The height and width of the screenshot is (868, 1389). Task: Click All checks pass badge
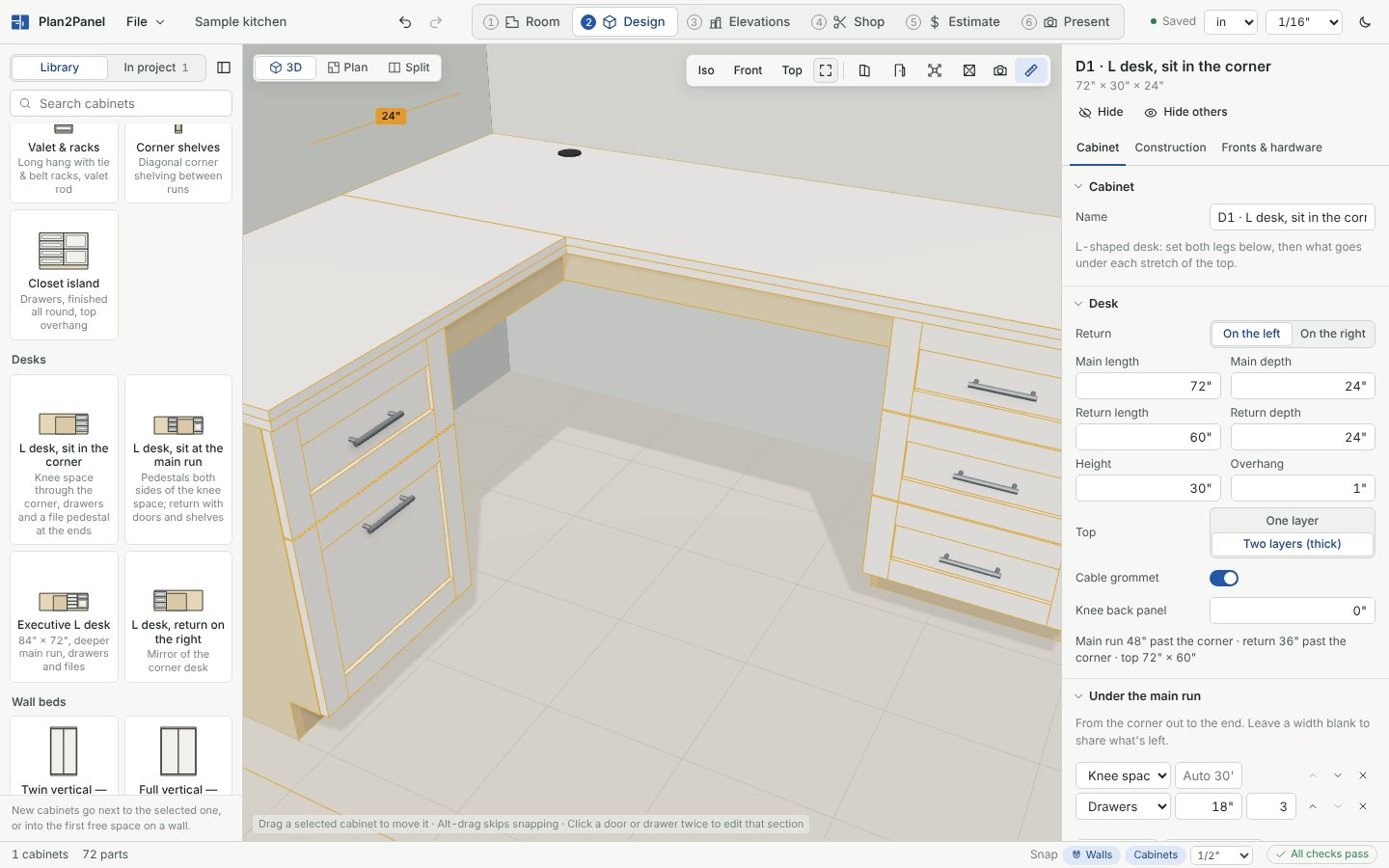[1321, 854]
